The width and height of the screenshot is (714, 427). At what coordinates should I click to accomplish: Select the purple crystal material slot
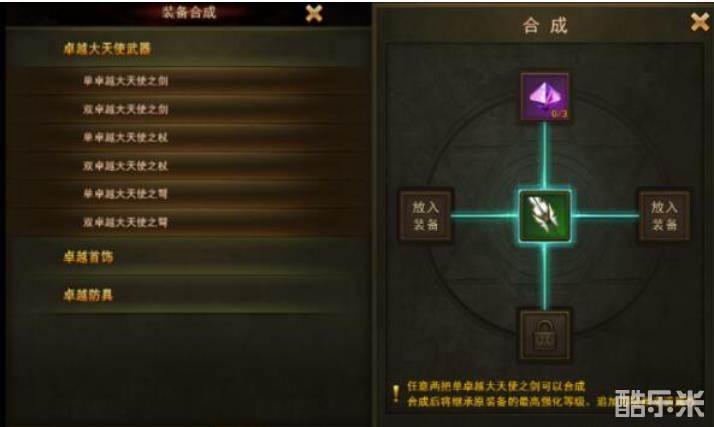pyautogui.click(x=545, y=97)
